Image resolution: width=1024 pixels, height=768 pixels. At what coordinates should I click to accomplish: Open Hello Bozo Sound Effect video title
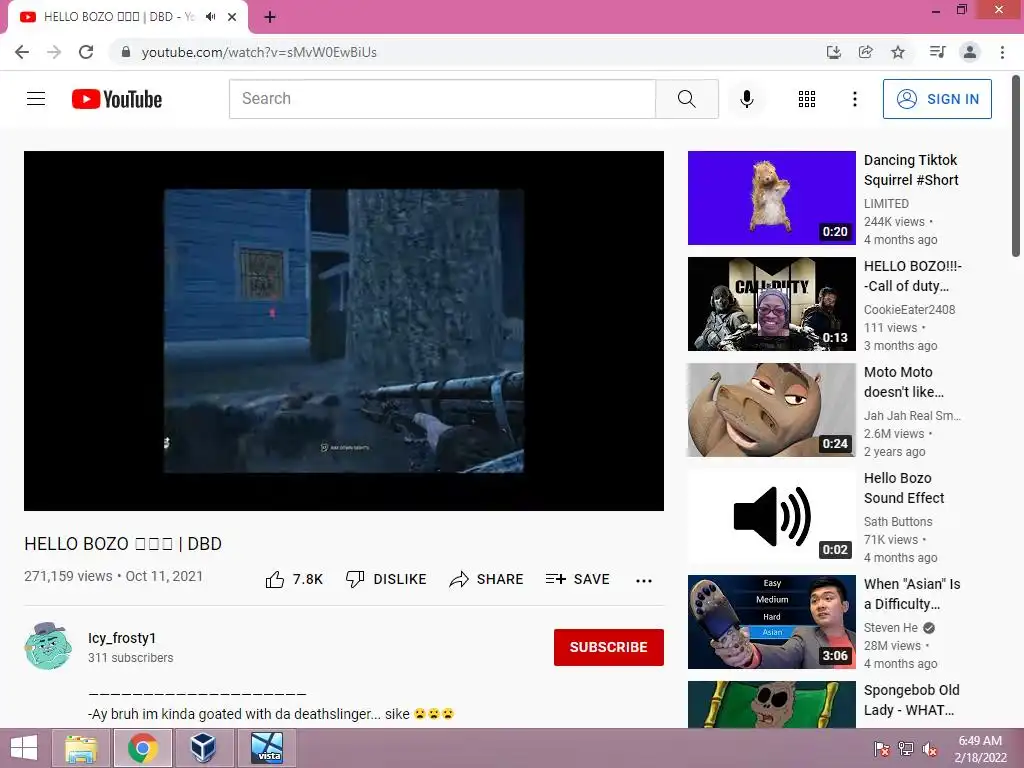[904, 488]
